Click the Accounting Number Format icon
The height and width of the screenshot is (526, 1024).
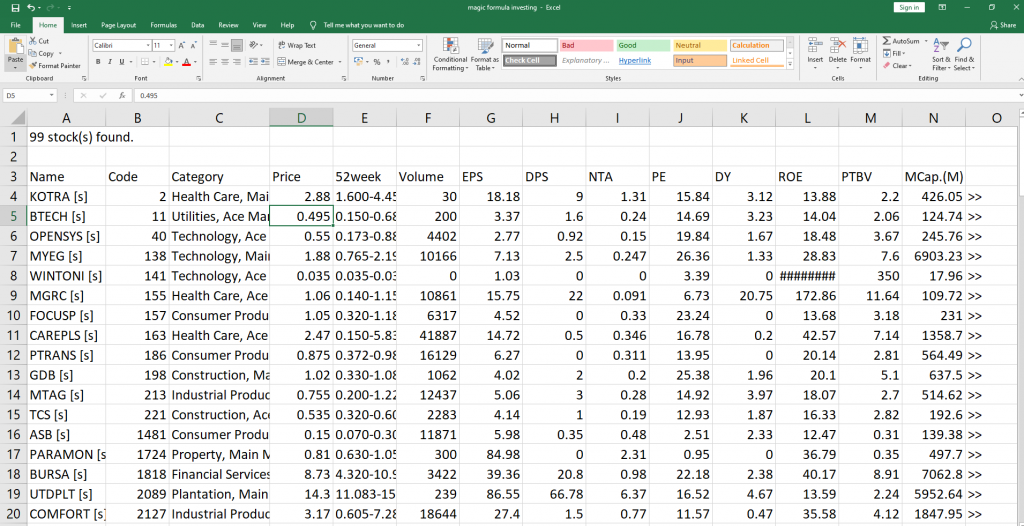358,62
